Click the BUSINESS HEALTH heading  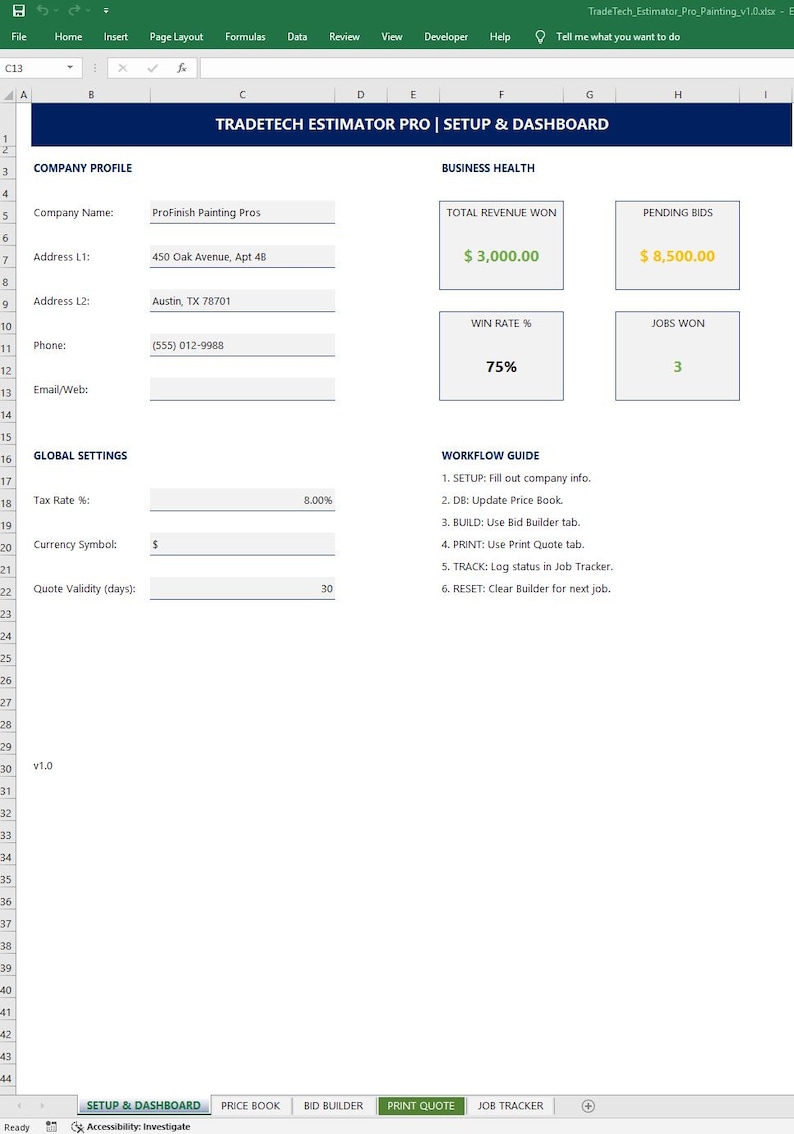[488, 168]
